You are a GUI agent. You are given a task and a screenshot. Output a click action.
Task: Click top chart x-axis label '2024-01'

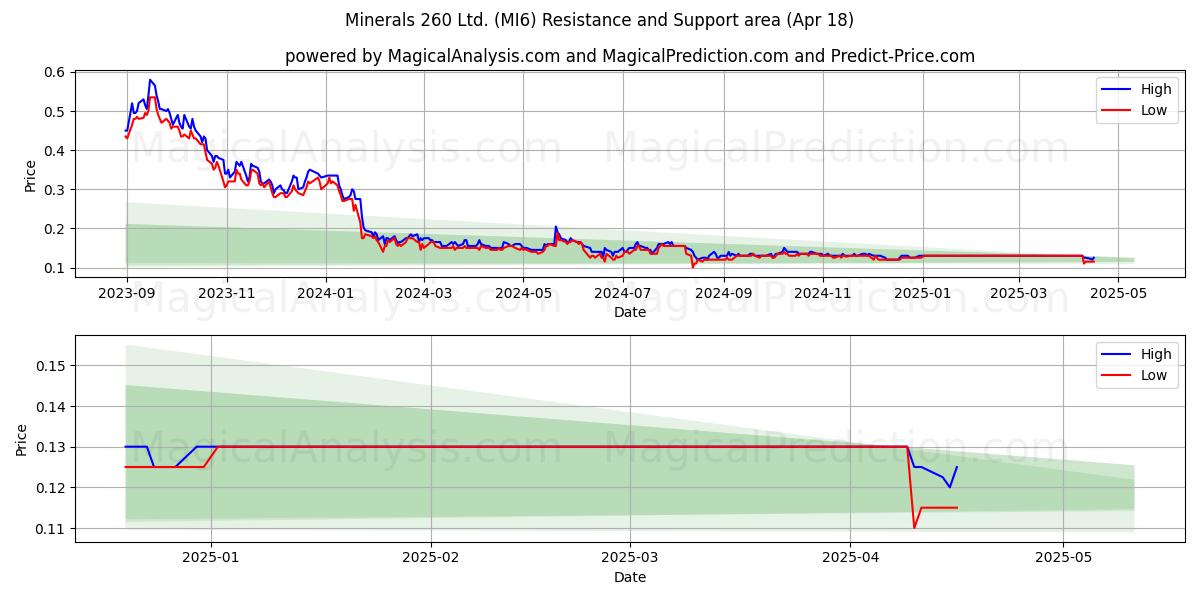tap(327, 294)
